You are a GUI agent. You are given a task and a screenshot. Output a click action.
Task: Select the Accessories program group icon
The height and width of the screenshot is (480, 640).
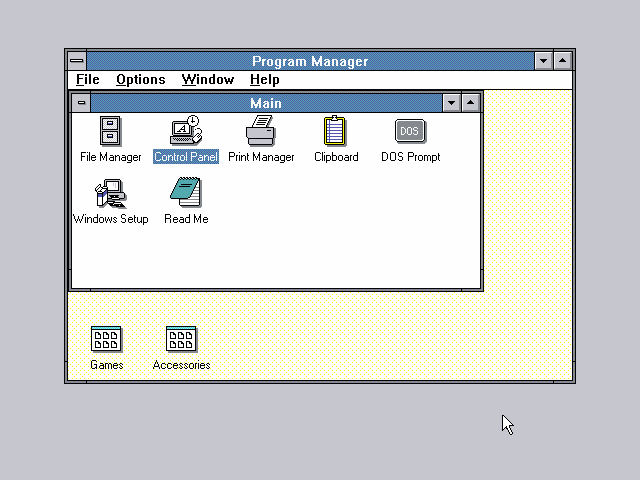coord(181,340)
